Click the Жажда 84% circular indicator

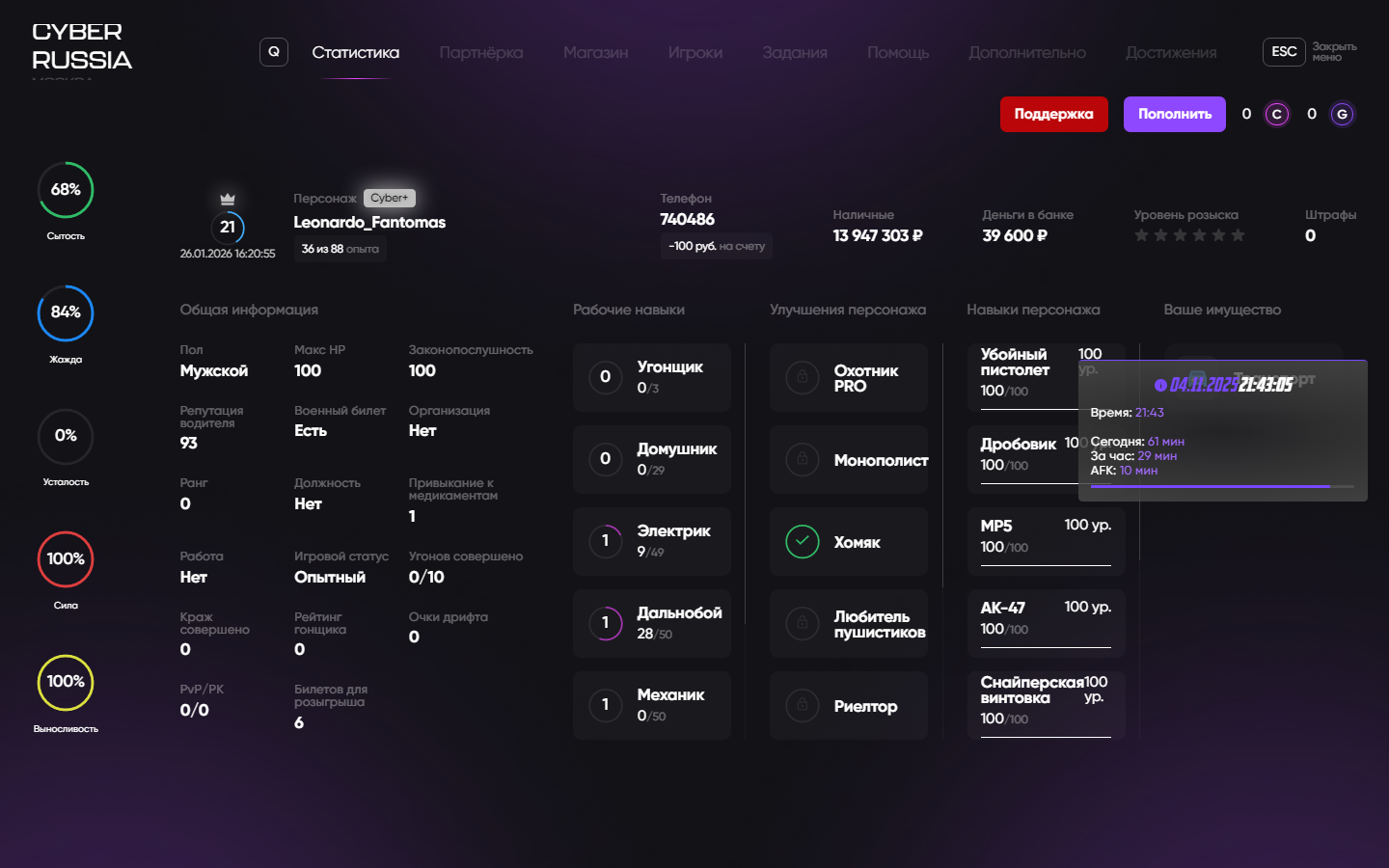pos(66,312)
